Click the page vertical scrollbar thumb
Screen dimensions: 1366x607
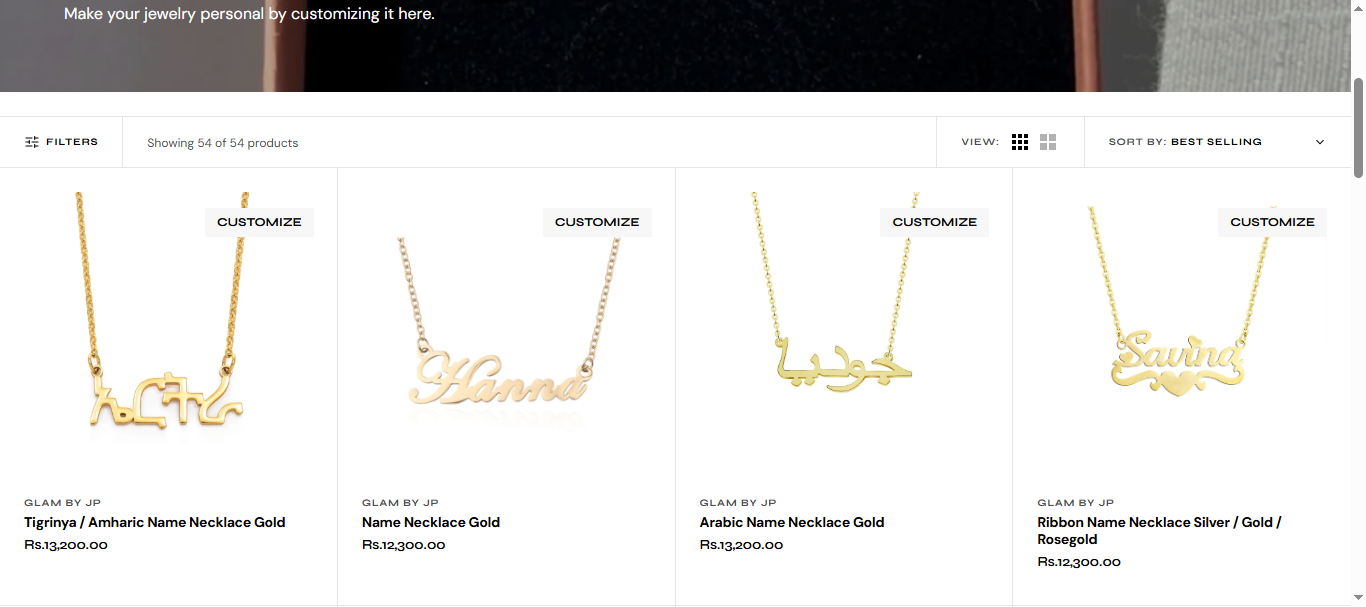point(1358,127)
